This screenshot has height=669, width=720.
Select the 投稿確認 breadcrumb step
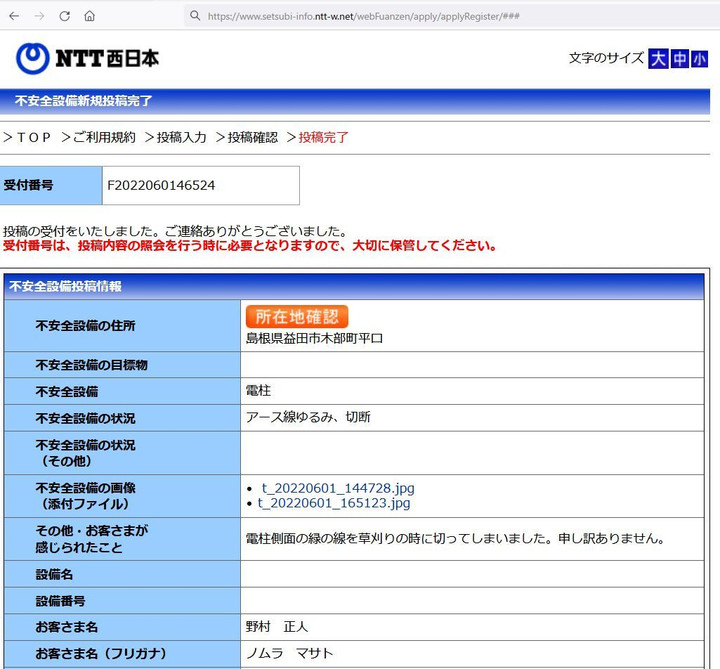pos(253,137)
